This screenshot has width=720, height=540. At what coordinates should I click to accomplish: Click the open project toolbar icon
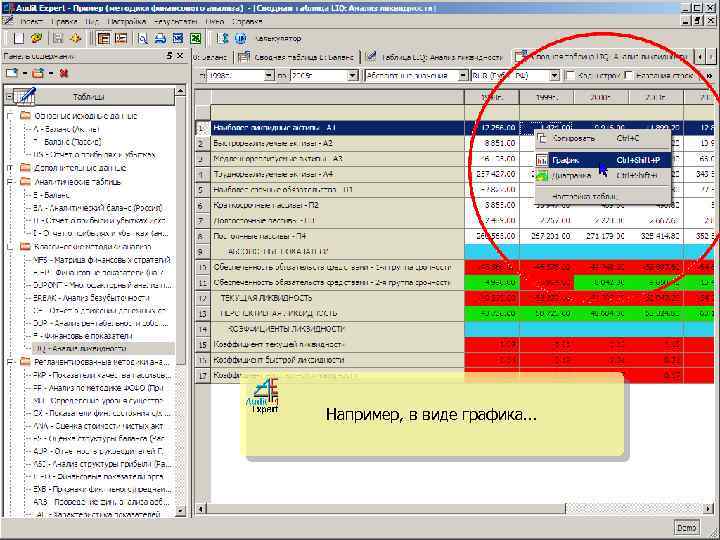click(36, 39)
